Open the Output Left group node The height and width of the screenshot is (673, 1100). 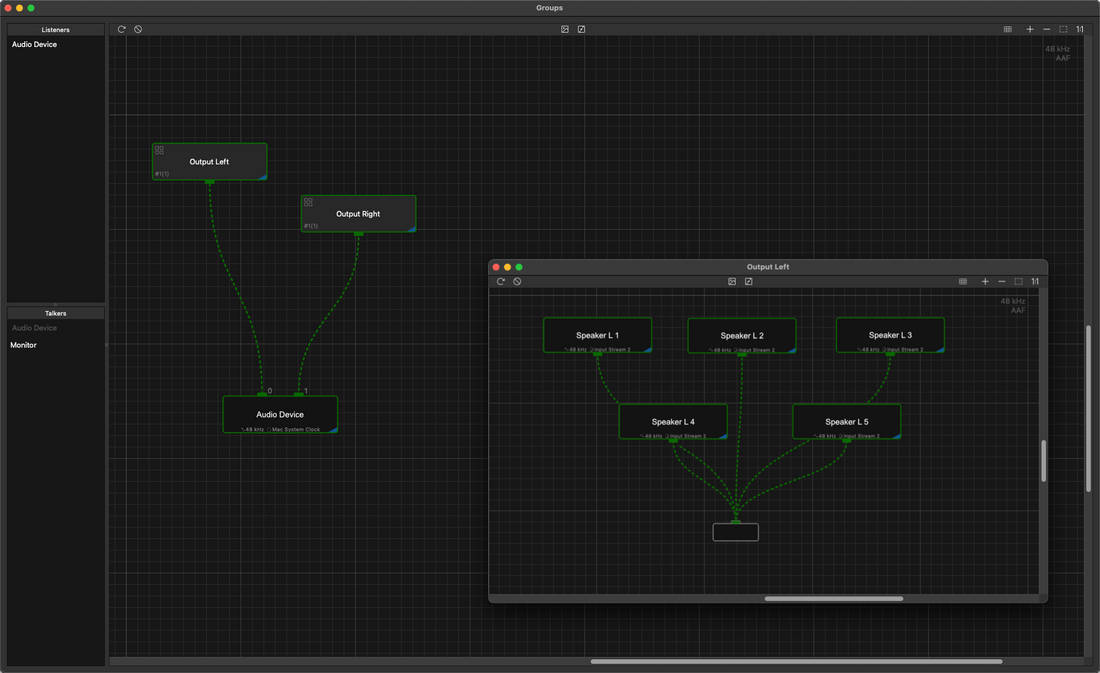click(x=209, y=161)
